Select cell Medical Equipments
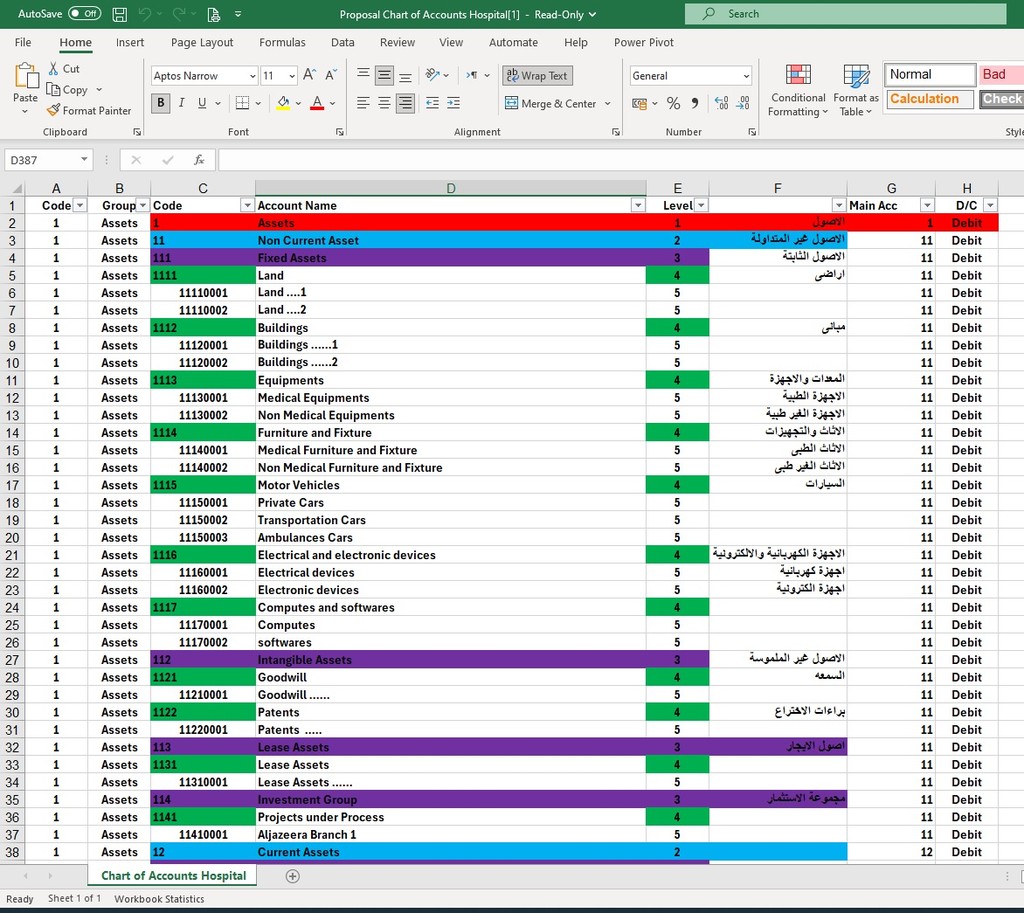The height and width of the screenshot is (913, 1024). click(451, 398)
